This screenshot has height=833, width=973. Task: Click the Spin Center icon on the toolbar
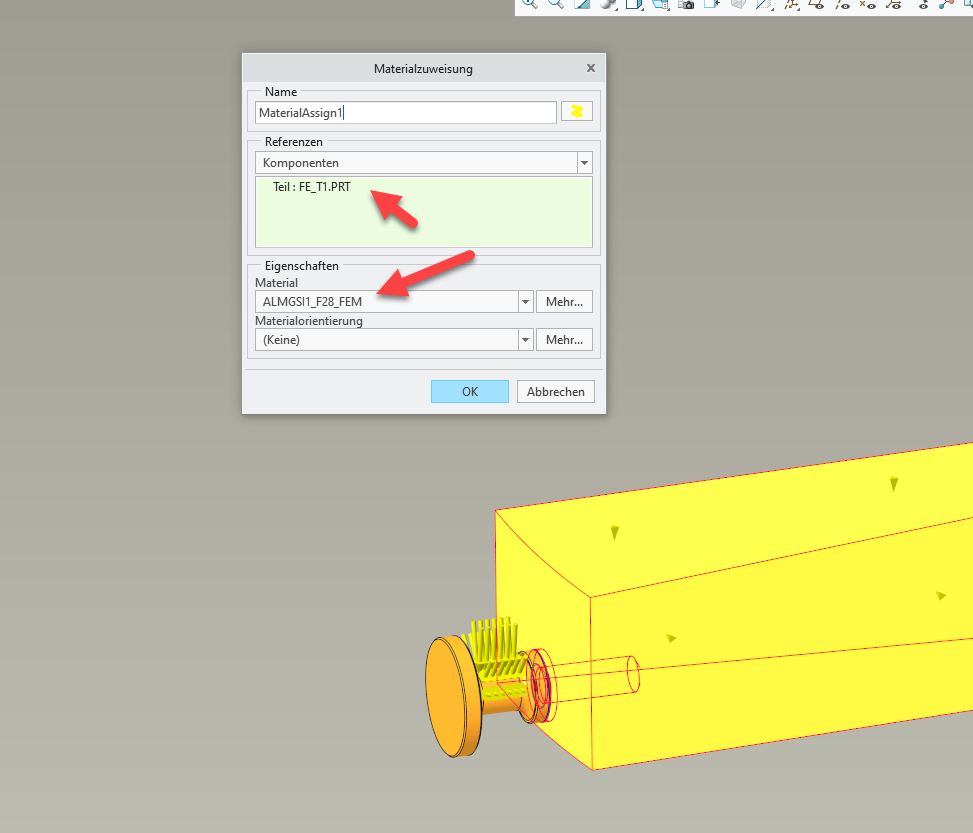point(944,6)
